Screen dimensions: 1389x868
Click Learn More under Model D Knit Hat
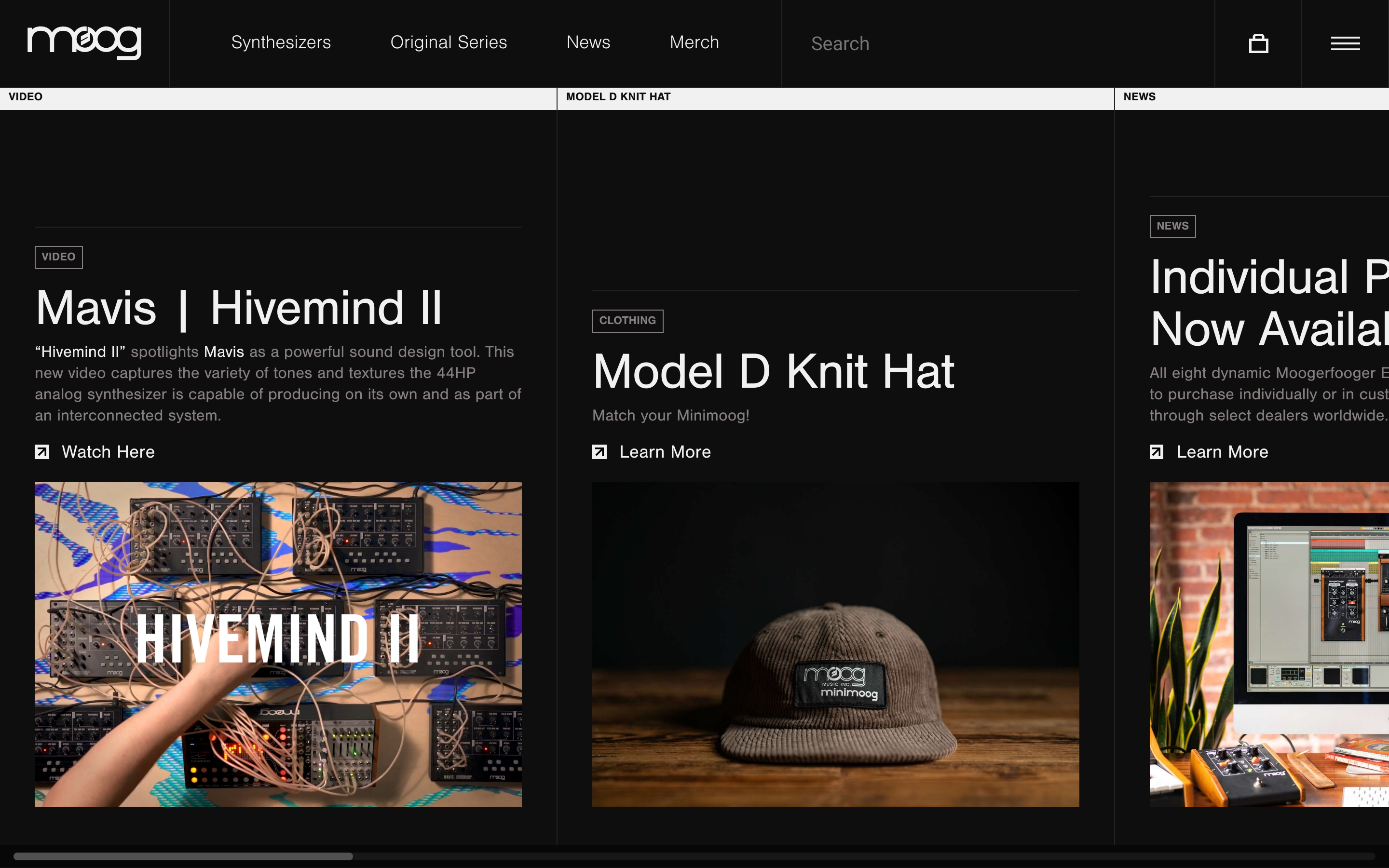pos(665,452)
